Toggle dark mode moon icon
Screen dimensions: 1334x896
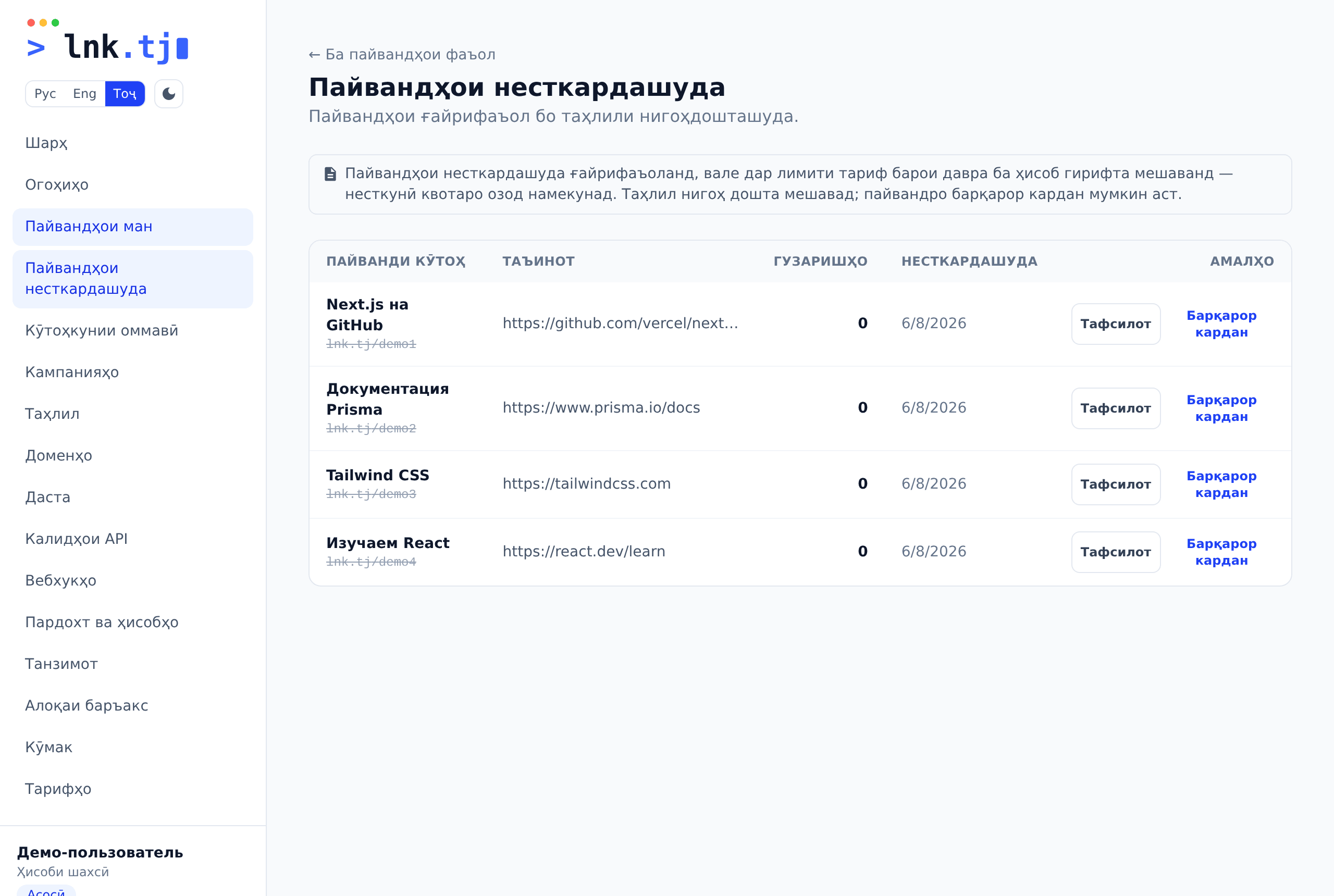tap(169, 94)
